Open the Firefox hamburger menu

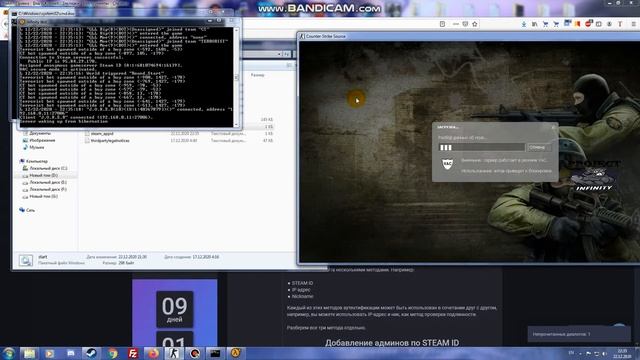(x=634, y=24)
